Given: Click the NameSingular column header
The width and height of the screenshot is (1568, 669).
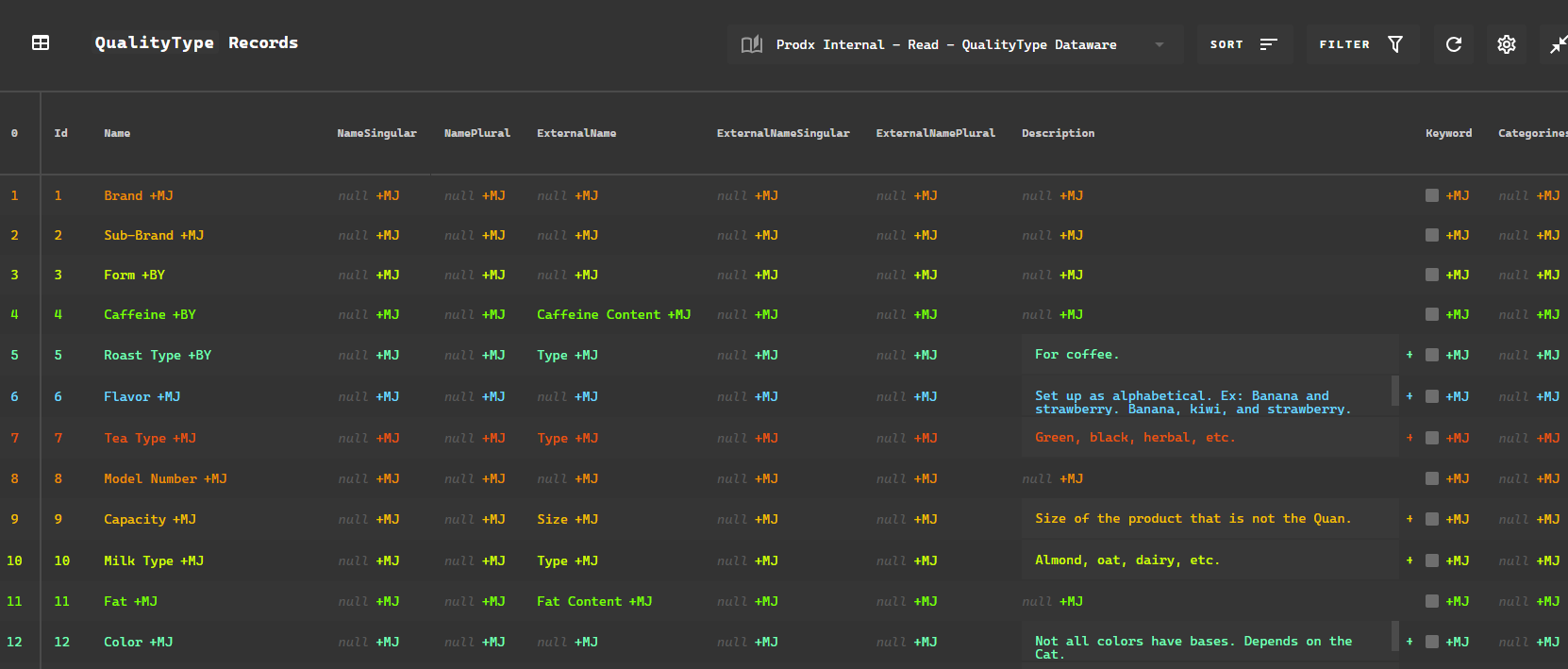Looking at the screenshot, I should click(x=376, y=133).
